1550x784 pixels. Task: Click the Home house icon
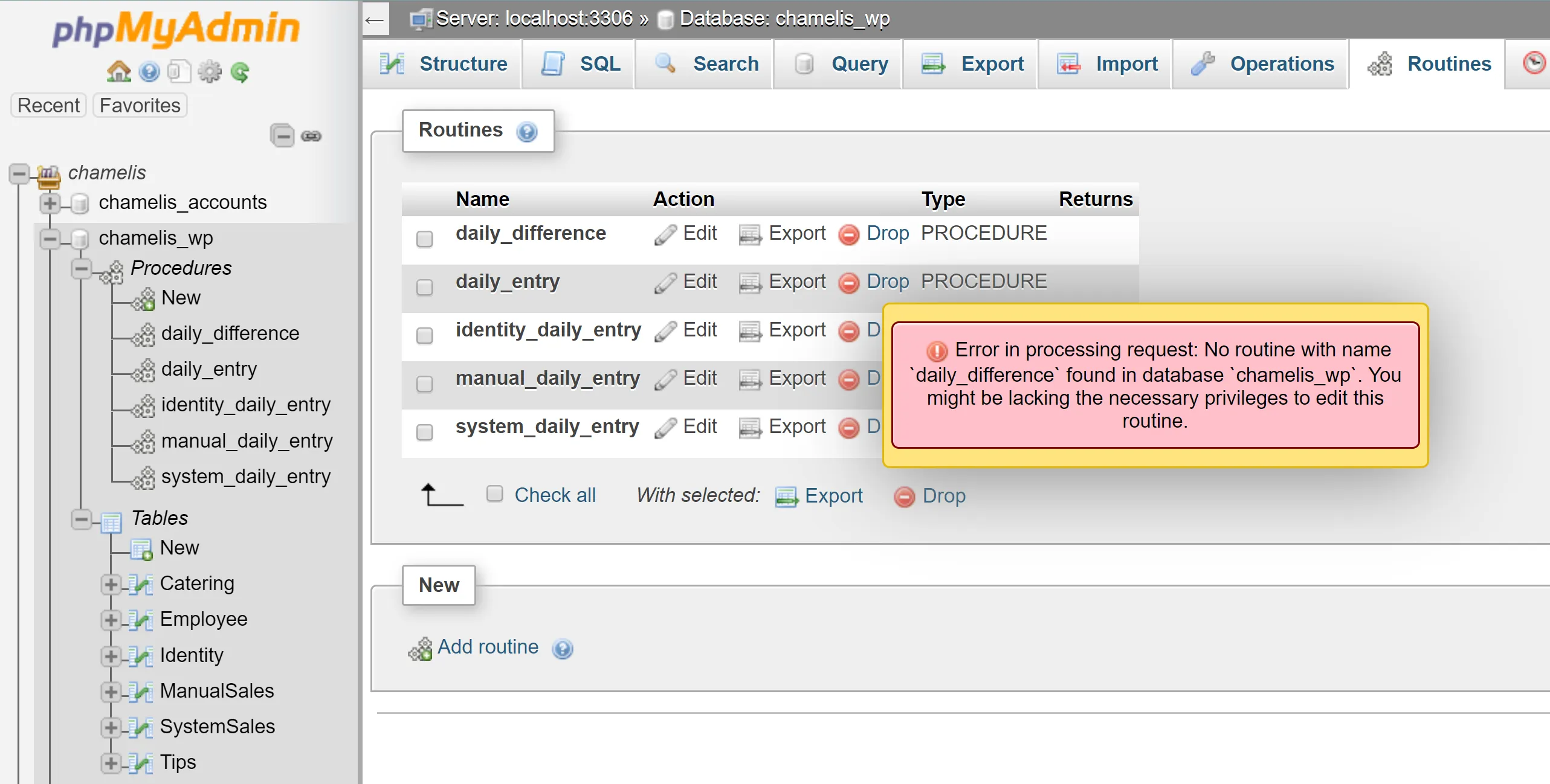click(x=118, y=72)
